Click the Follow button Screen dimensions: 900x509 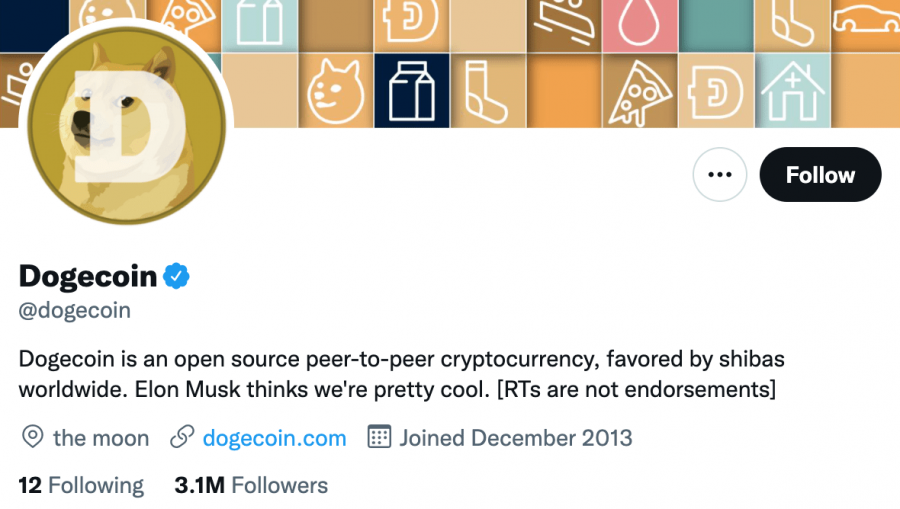(x=820, y=175)
